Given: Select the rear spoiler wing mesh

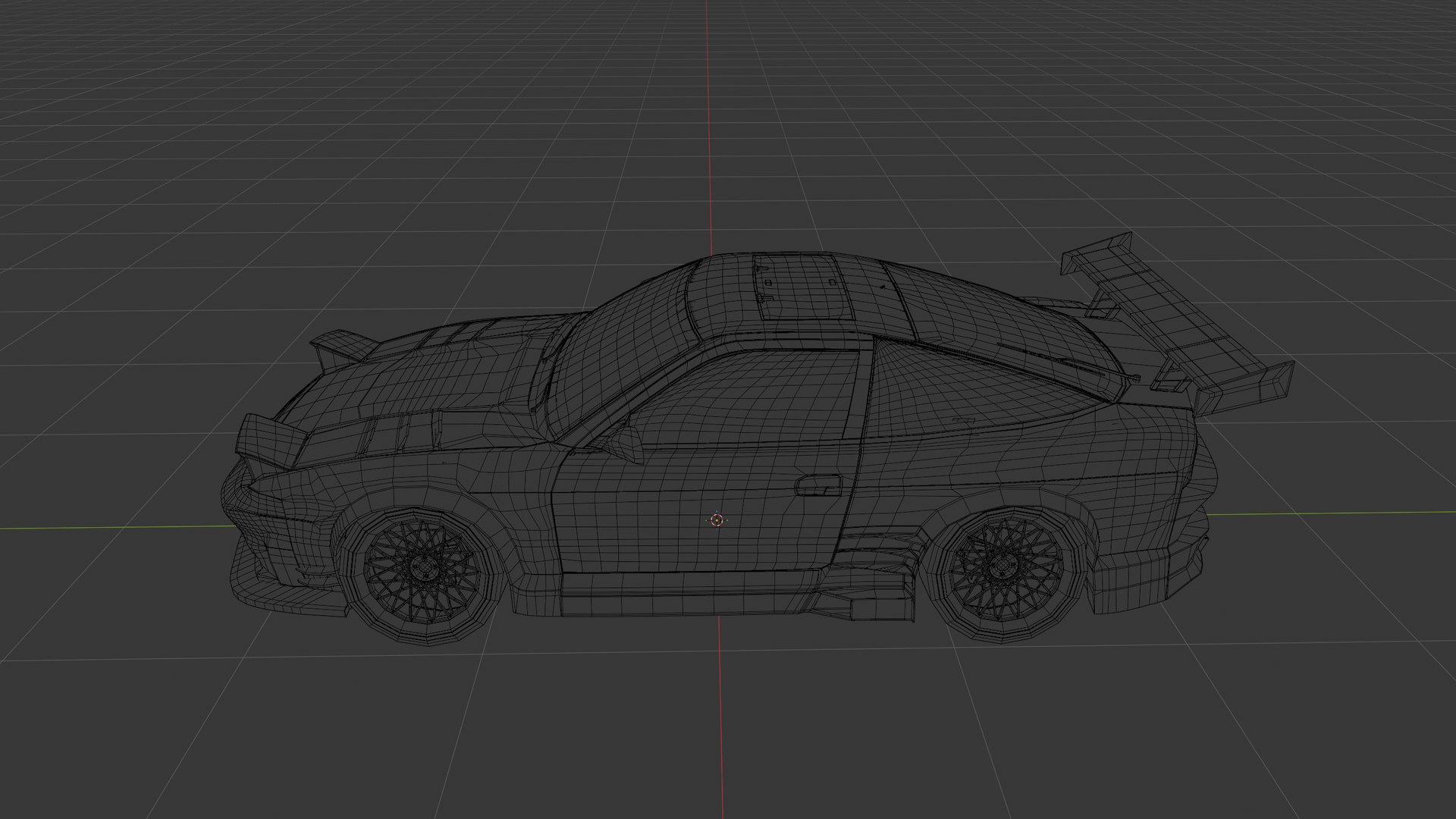Looking at the screenshot, I should tap(1177, 325).
